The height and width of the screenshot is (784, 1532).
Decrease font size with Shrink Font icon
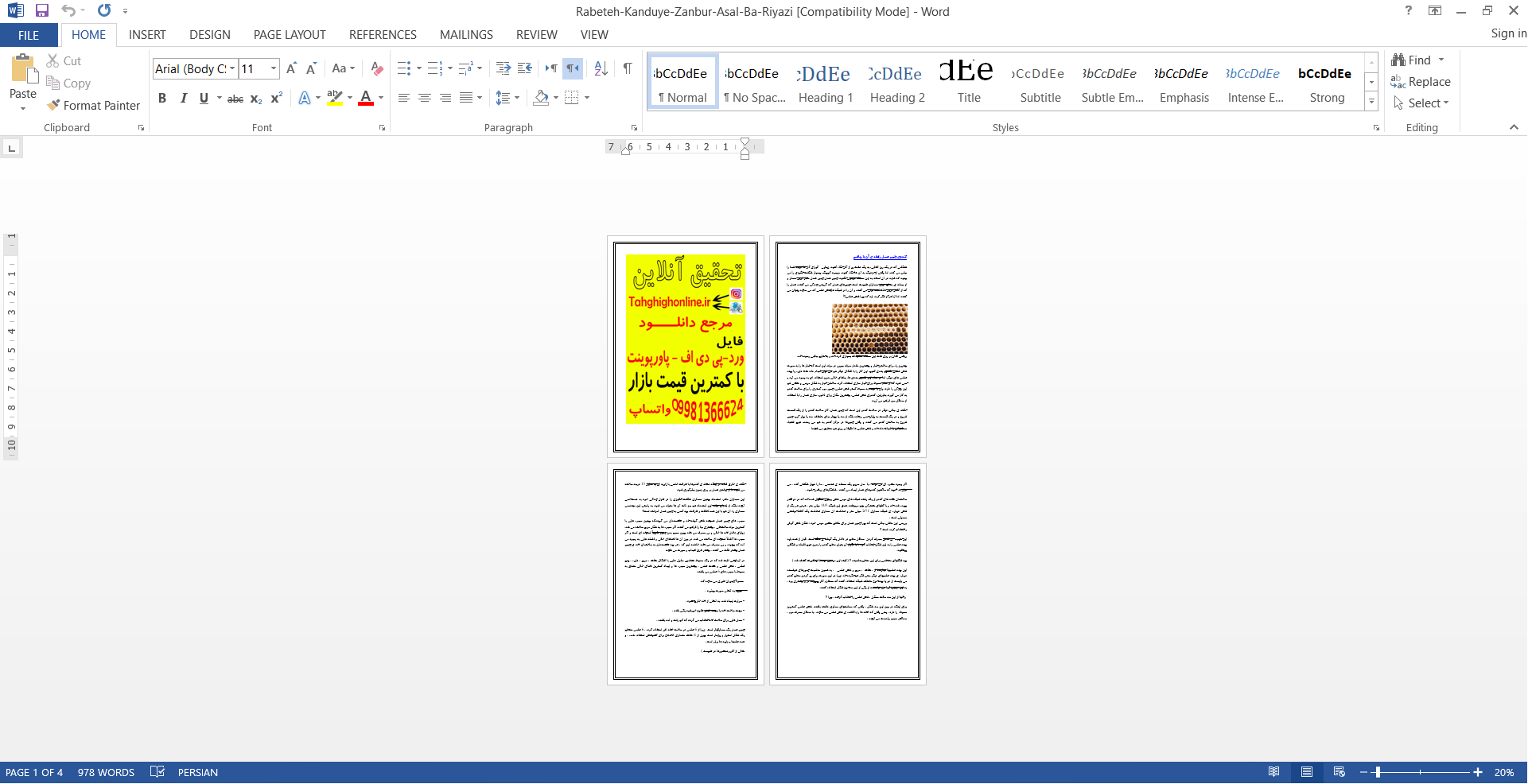(311, 69)
